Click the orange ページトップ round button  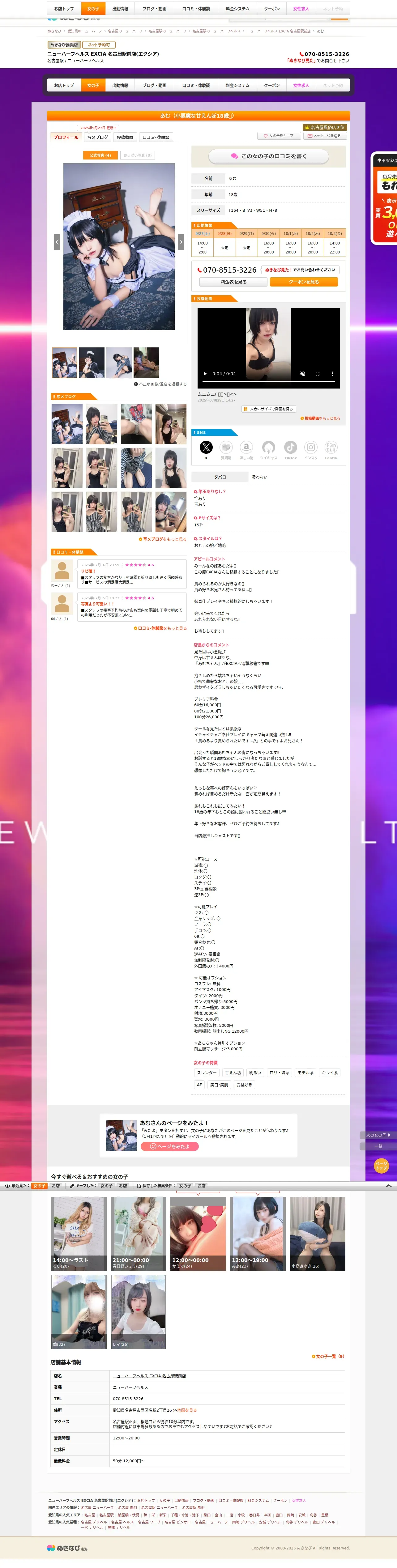point(381,1166)
